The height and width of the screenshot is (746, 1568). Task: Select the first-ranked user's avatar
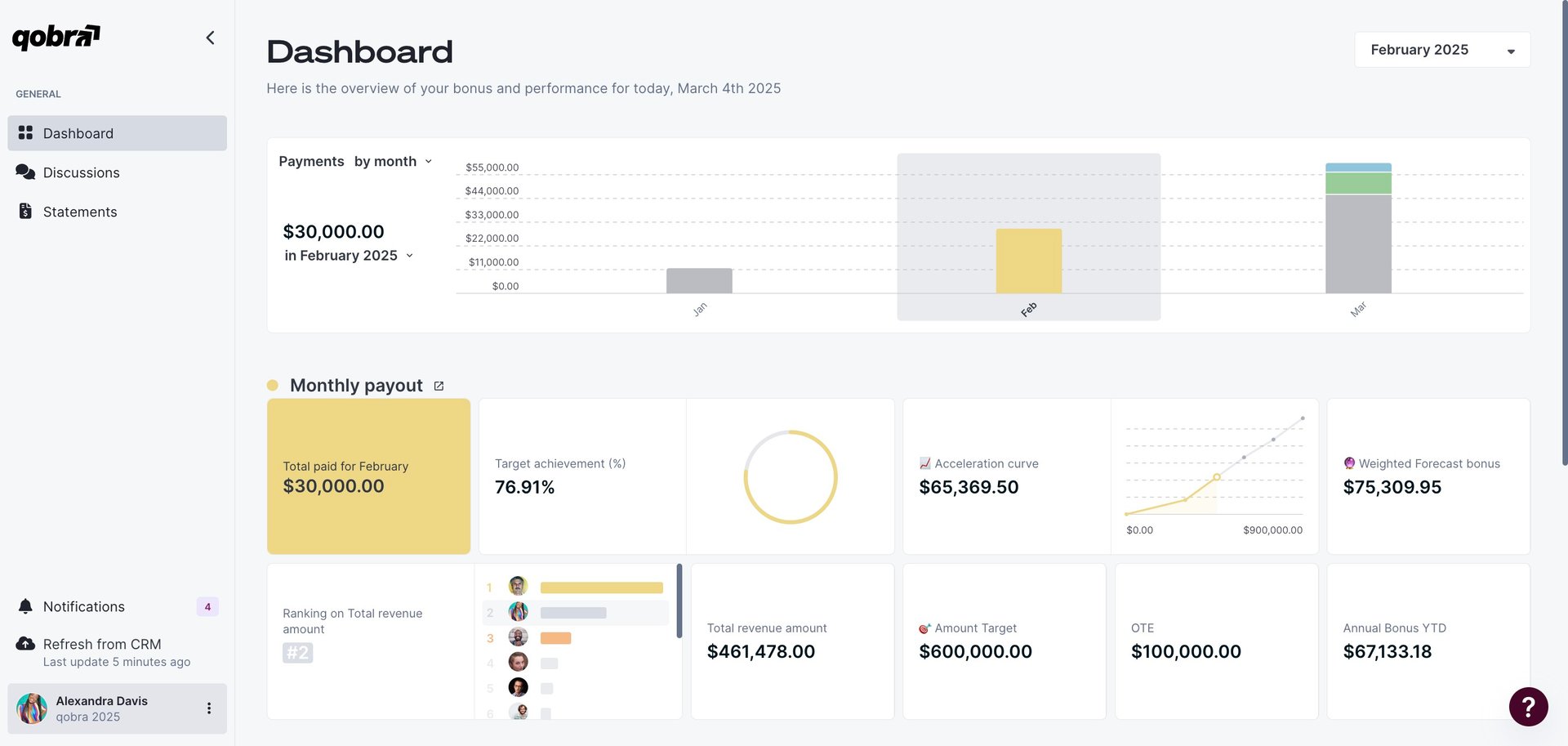(x=518, y=586)
